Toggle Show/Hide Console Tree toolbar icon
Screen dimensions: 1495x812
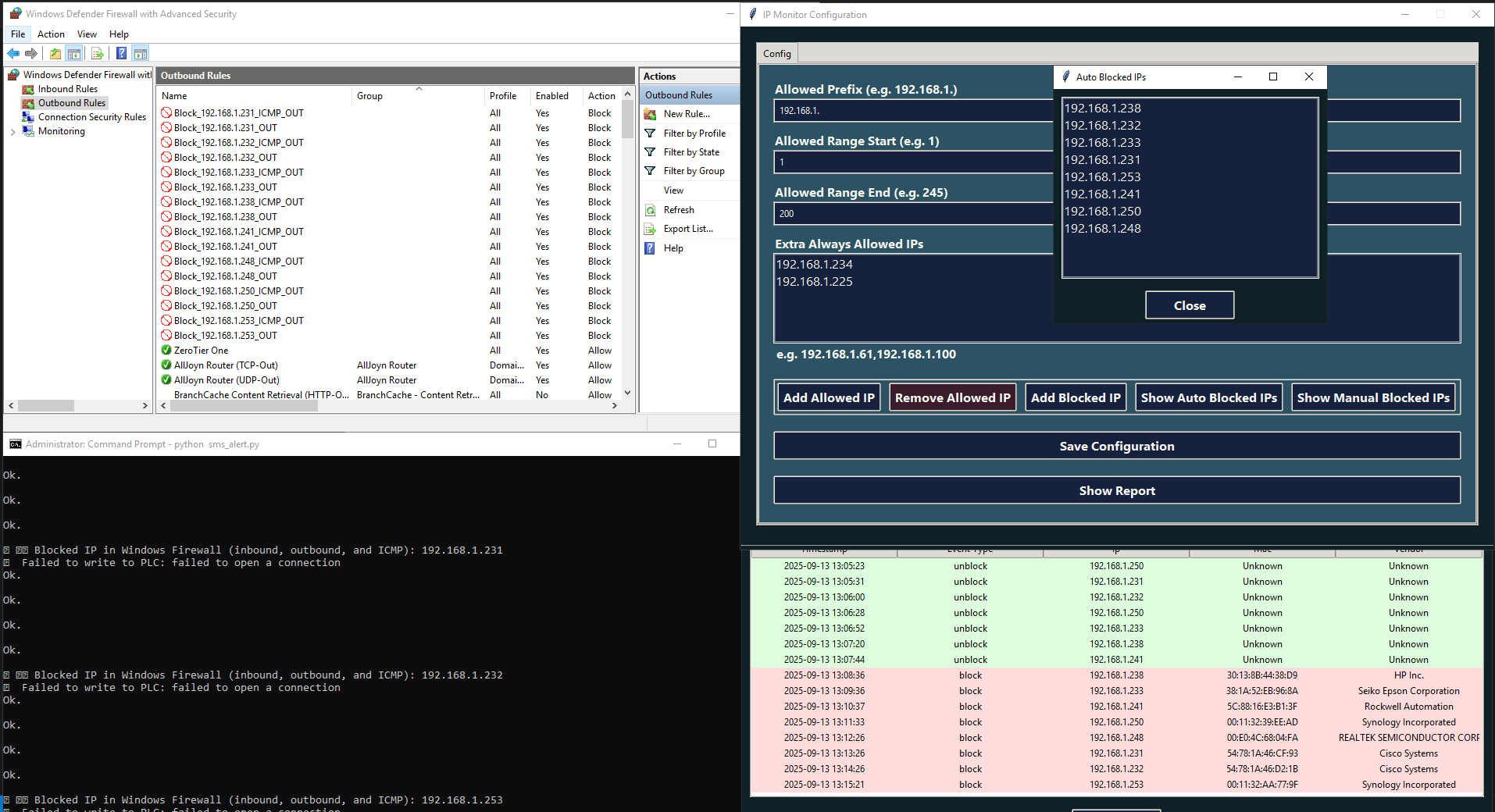74,54
